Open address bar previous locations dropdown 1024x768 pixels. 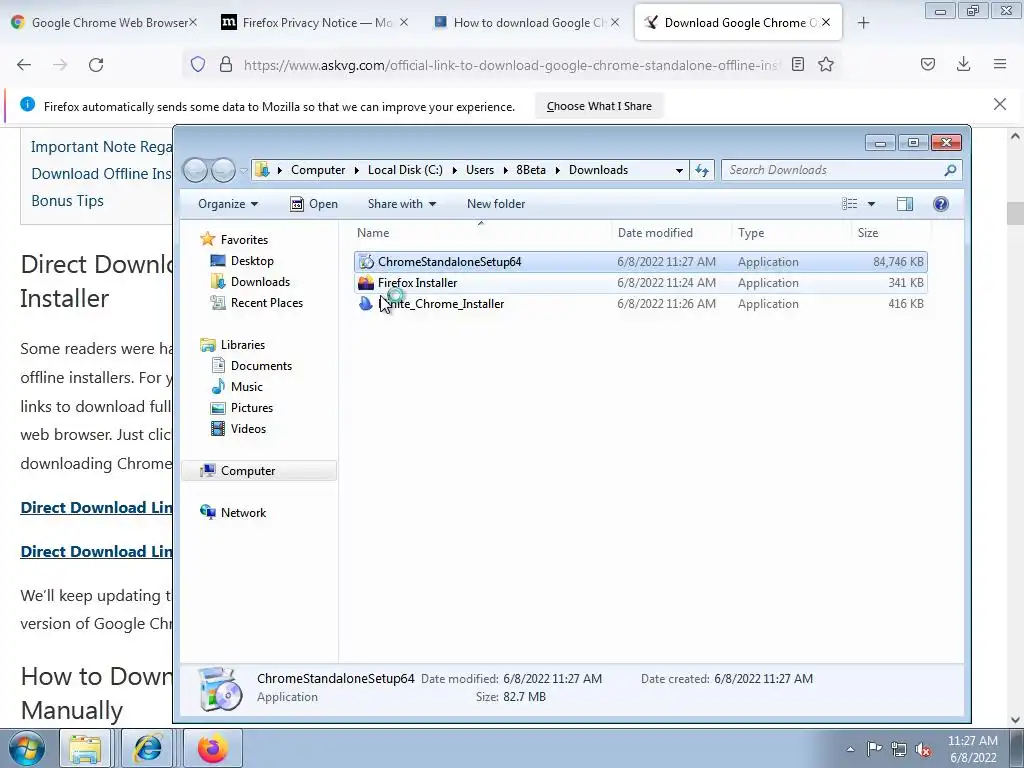(679, 170)
